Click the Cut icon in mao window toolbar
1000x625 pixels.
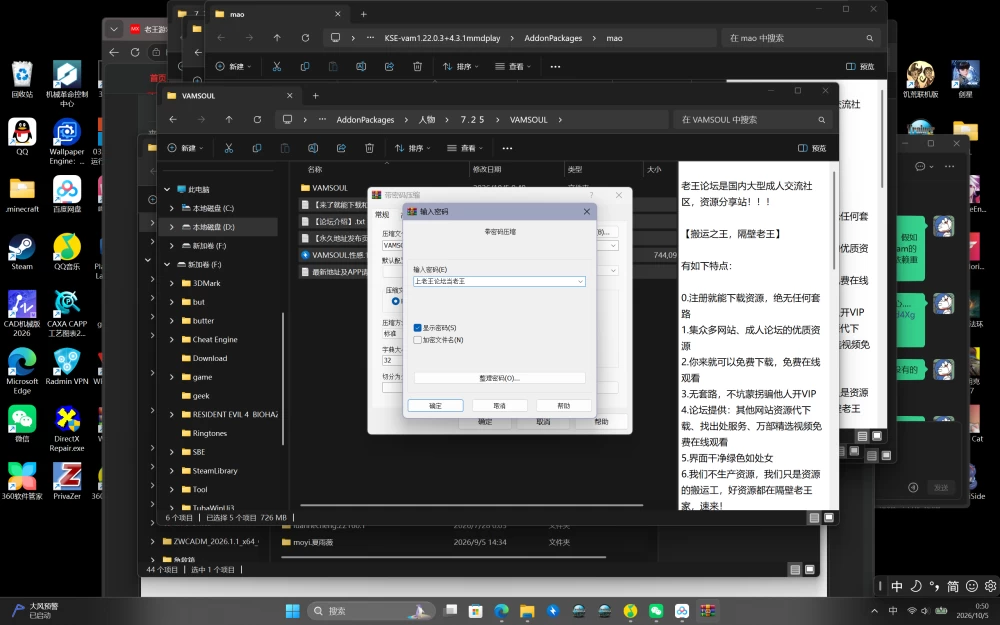pos(277,66)
